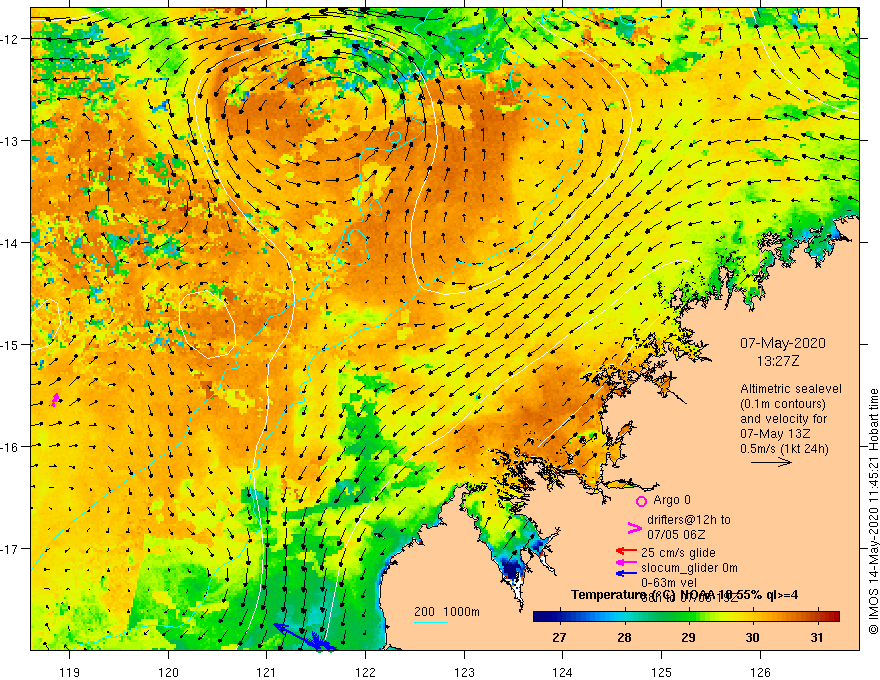This screenshot has width=880, height=680.
Task: Click the longitude label 122
Action: tap(365, 672)
